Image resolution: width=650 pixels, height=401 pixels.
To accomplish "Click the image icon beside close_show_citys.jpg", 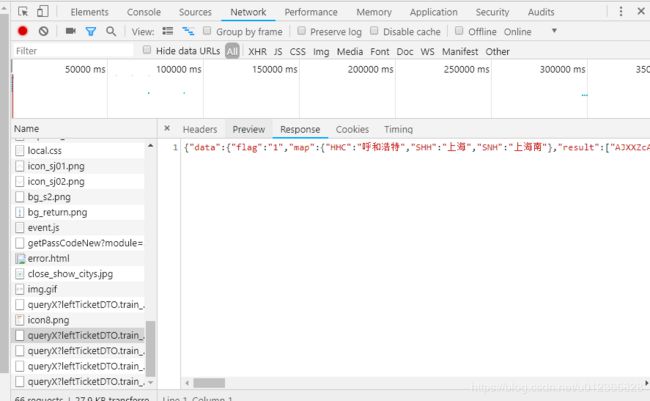I will [x=19, y=274].
